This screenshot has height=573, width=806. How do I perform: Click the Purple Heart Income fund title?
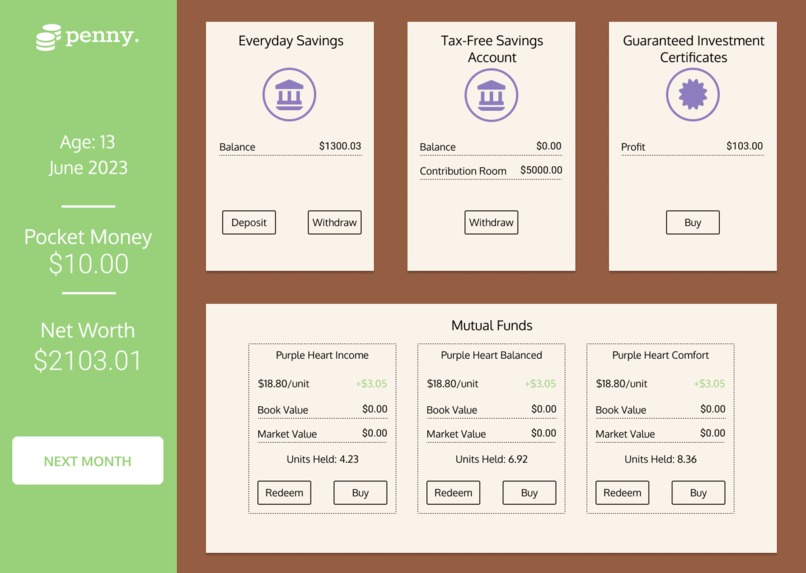pyautogui.click(x=322, y=355)
